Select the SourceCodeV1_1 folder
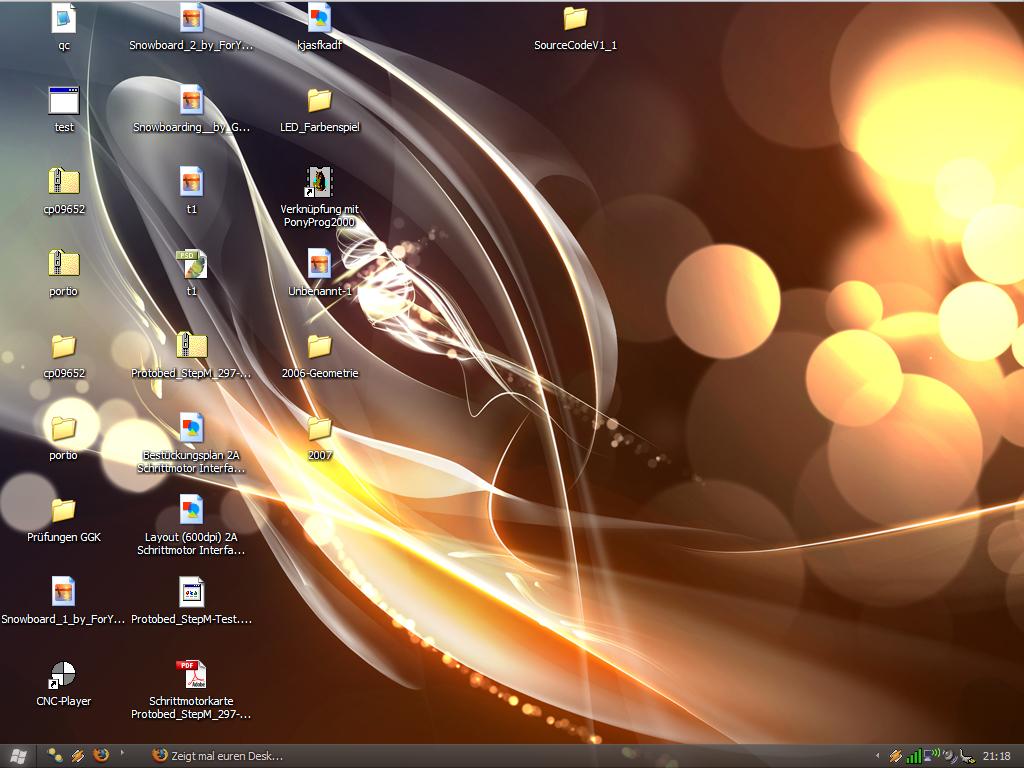 point(575,19)
